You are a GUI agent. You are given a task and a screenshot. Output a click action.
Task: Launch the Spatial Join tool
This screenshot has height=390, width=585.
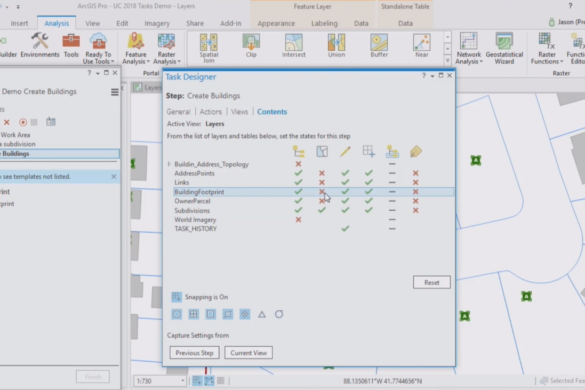pos(209,48)
